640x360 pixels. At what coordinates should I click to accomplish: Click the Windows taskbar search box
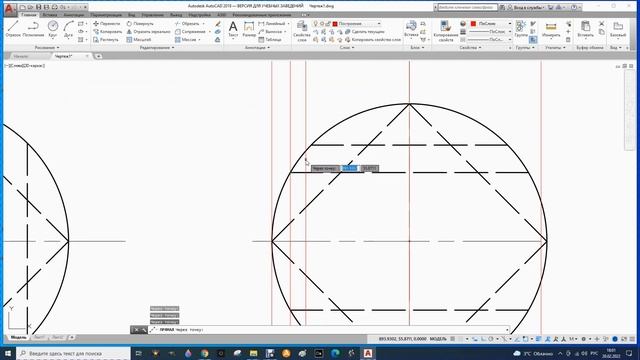click(73, 353)
